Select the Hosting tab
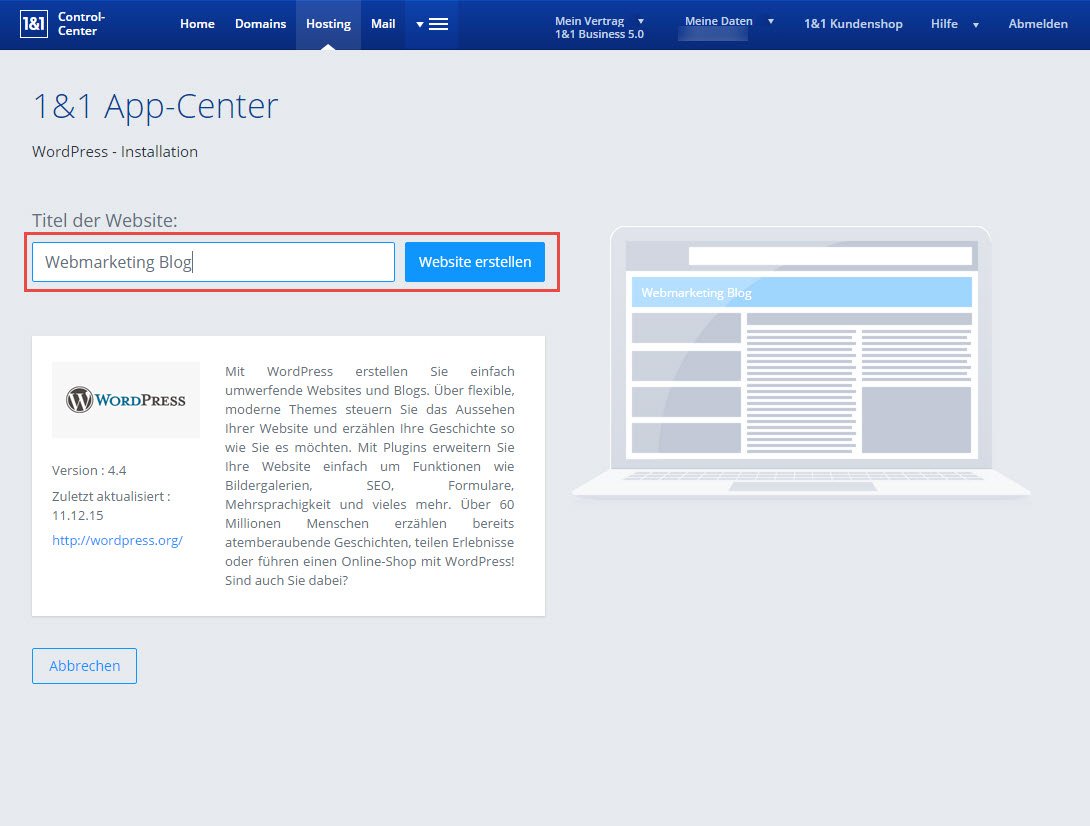The height and width of the screenshot is (826, 1090). (x=329, y=24)
